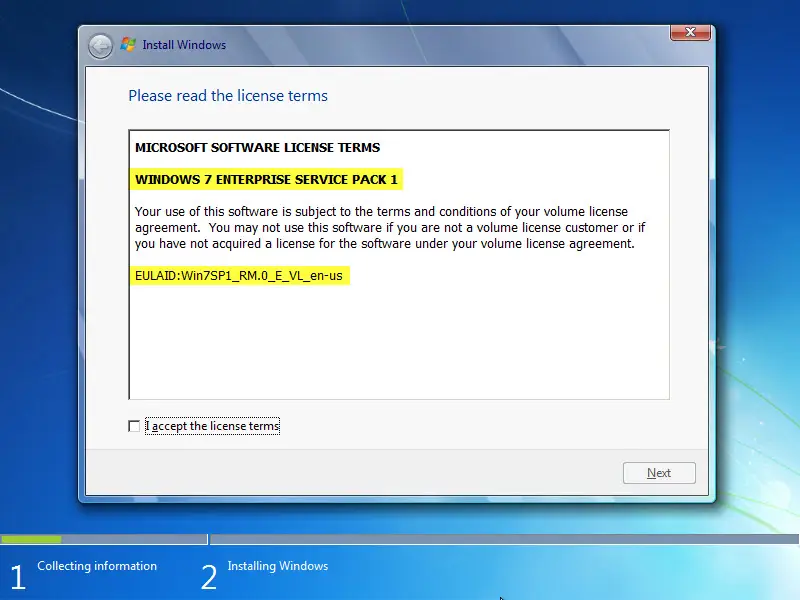
Task: Click 'Please read the license terms' heading
Action: pyautogui.click(x=228, y=96)
